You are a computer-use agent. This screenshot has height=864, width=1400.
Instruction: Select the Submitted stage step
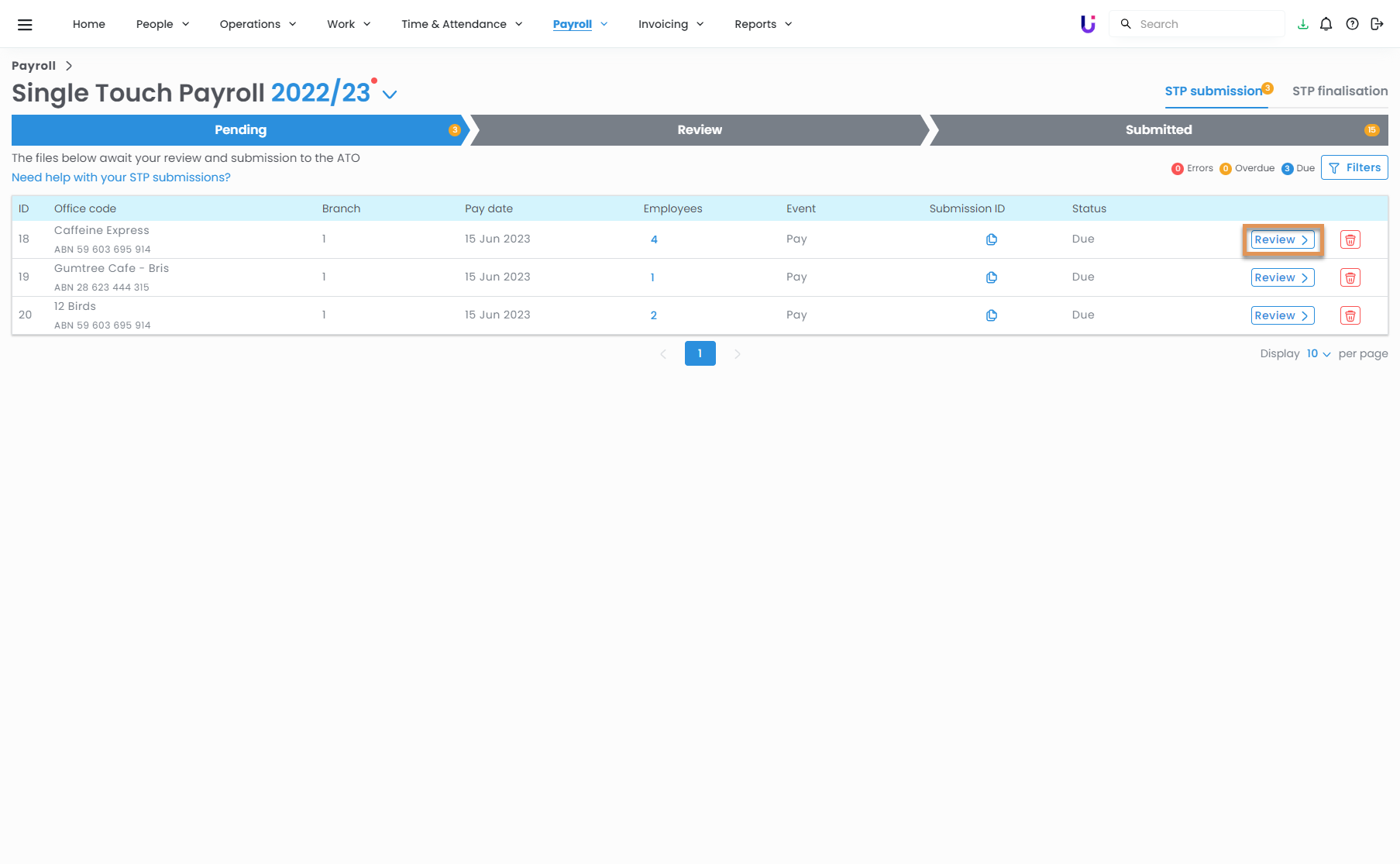click(x=1158, y=130)
